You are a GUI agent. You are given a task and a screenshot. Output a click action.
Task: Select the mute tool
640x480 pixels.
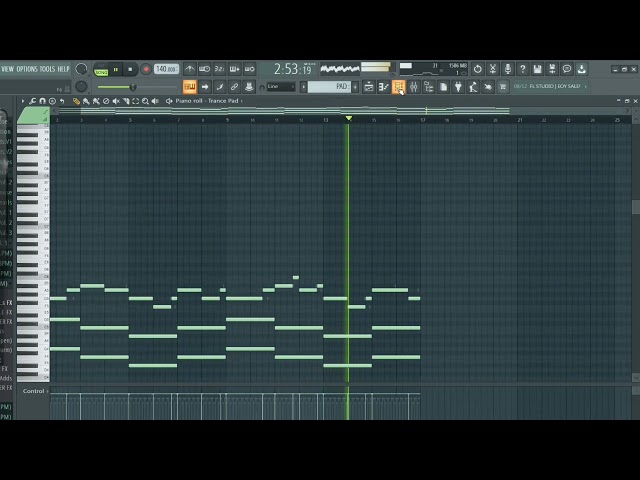coord(116,101)
